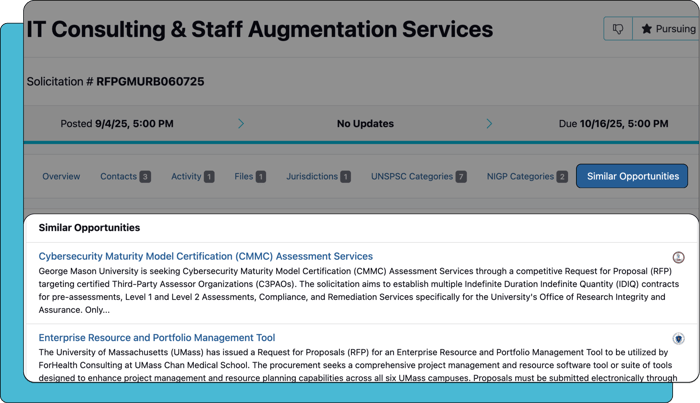Click the chevron after the Posted date

tap(241, 124)
